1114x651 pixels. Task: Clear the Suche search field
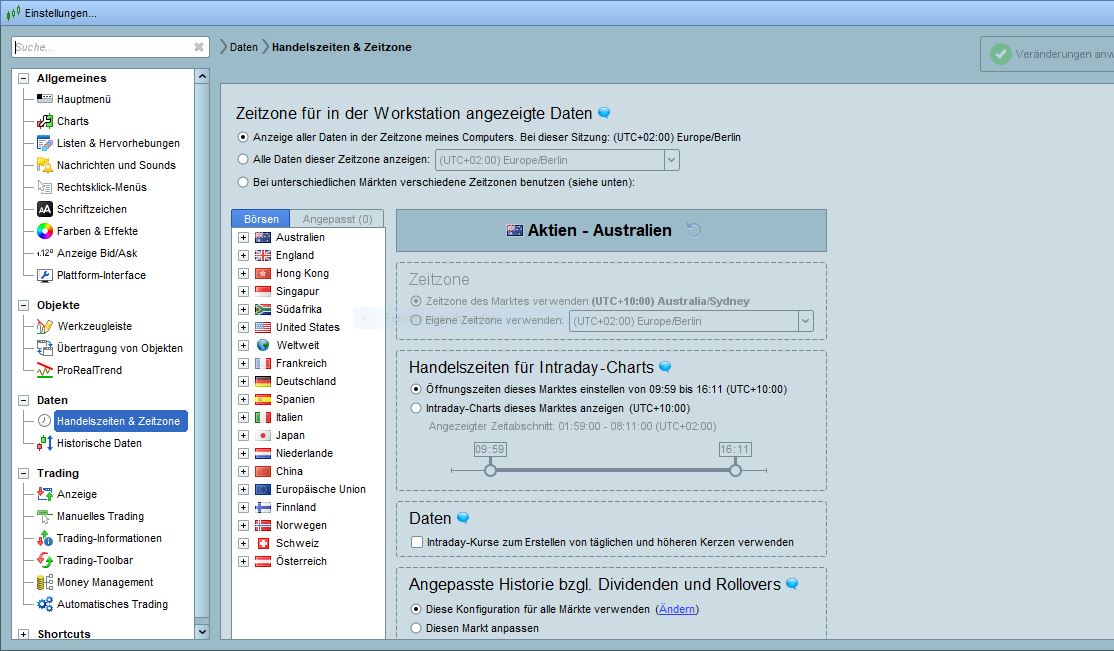pyautogui.click(x=199, y=47)
